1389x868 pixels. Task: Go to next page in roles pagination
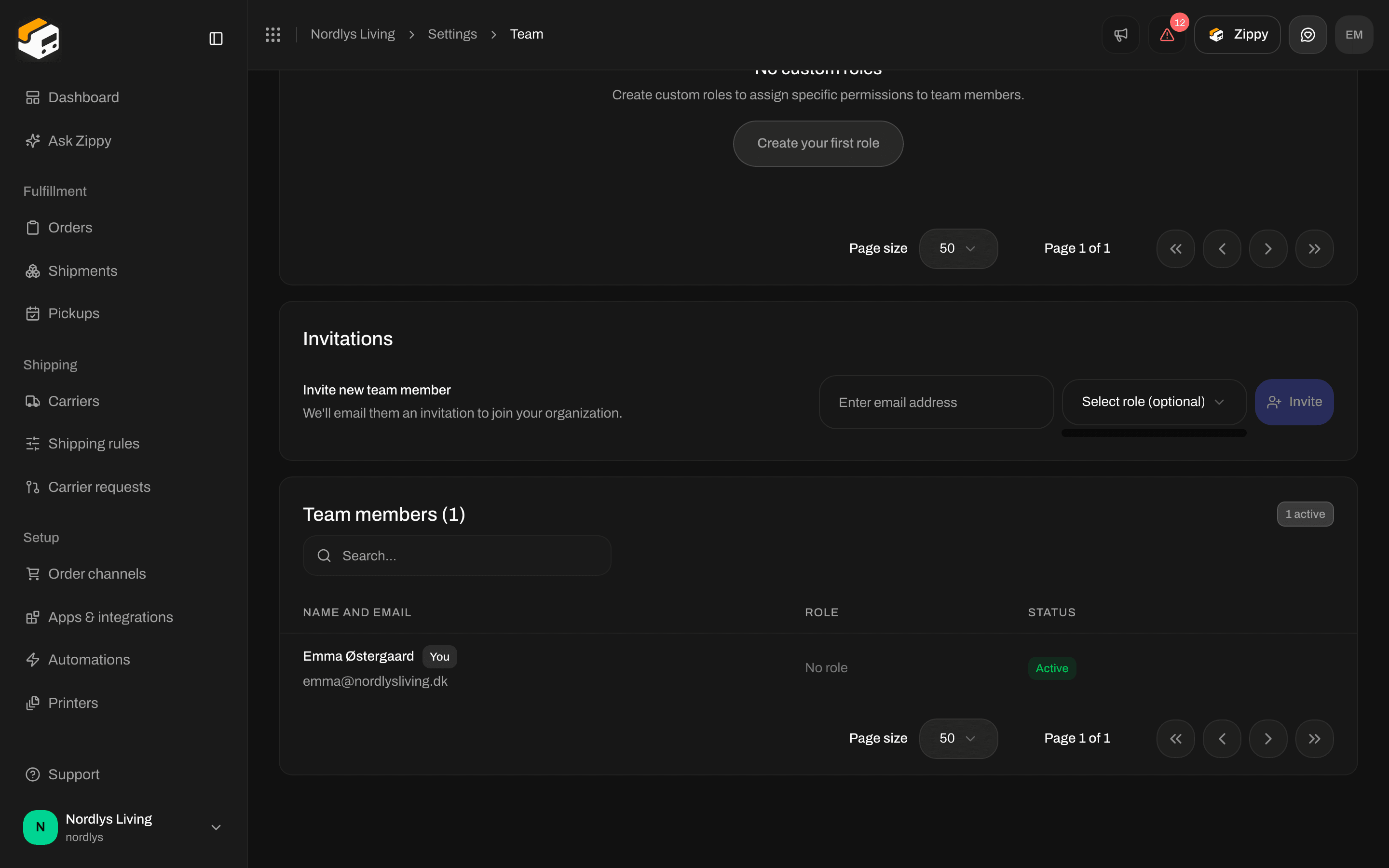click(x=1268, y=248)
